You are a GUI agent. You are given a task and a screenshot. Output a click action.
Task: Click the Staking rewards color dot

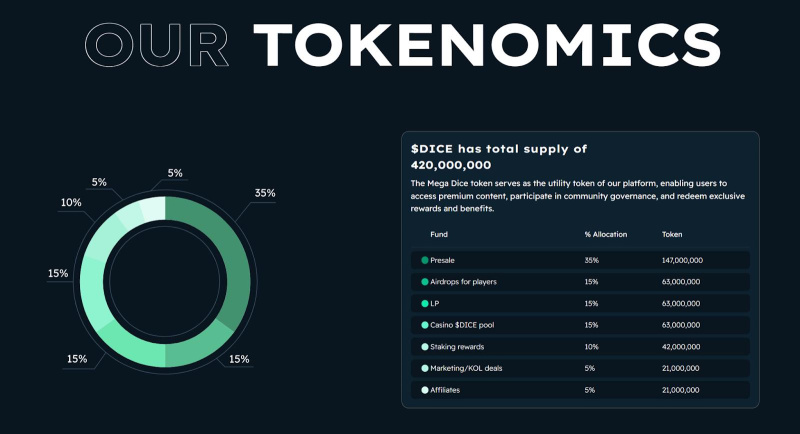[x=425, y=347]
